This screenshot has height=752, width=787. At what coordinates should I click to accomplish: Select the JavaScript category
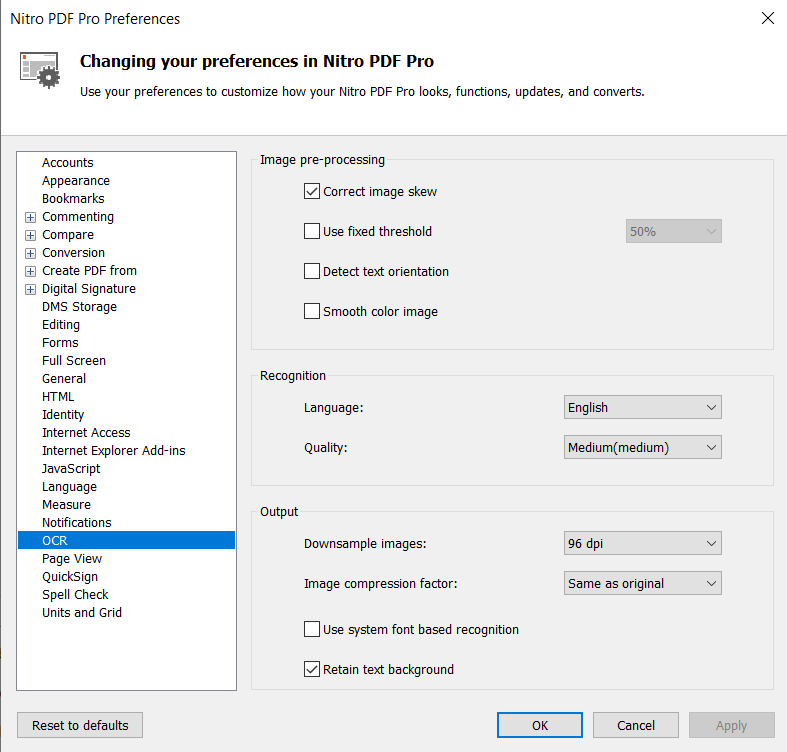[71, 469]
